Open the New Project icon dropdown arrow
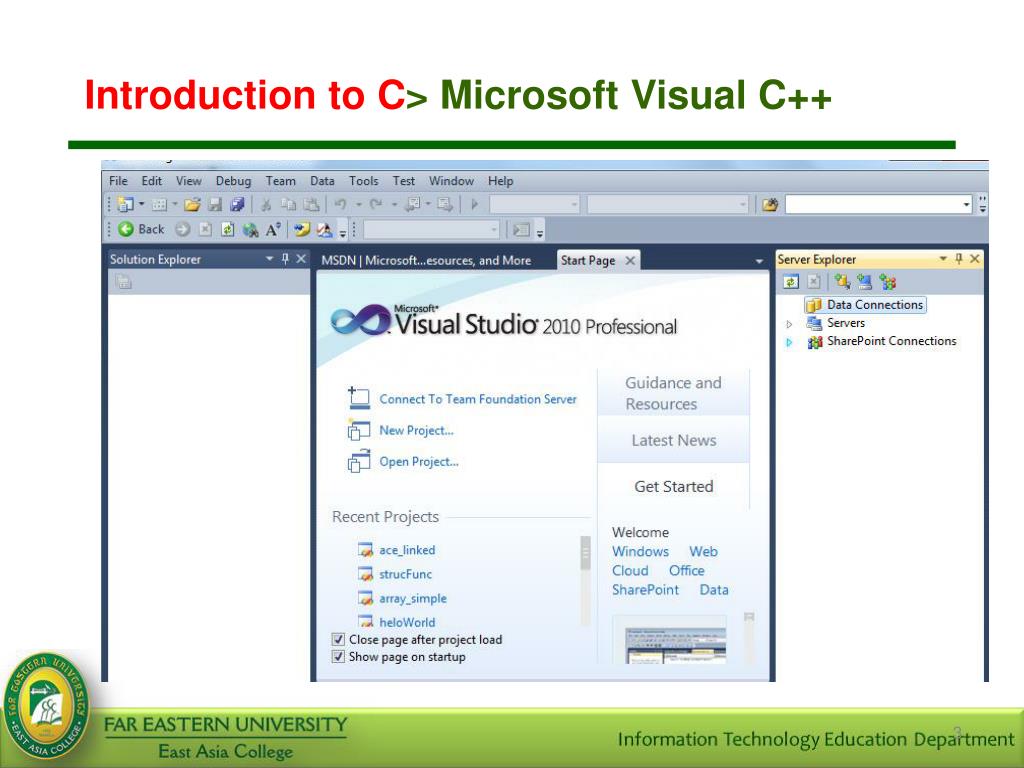Image resolution: width=1024 pixels, height=768 pixels. point(141,204)
